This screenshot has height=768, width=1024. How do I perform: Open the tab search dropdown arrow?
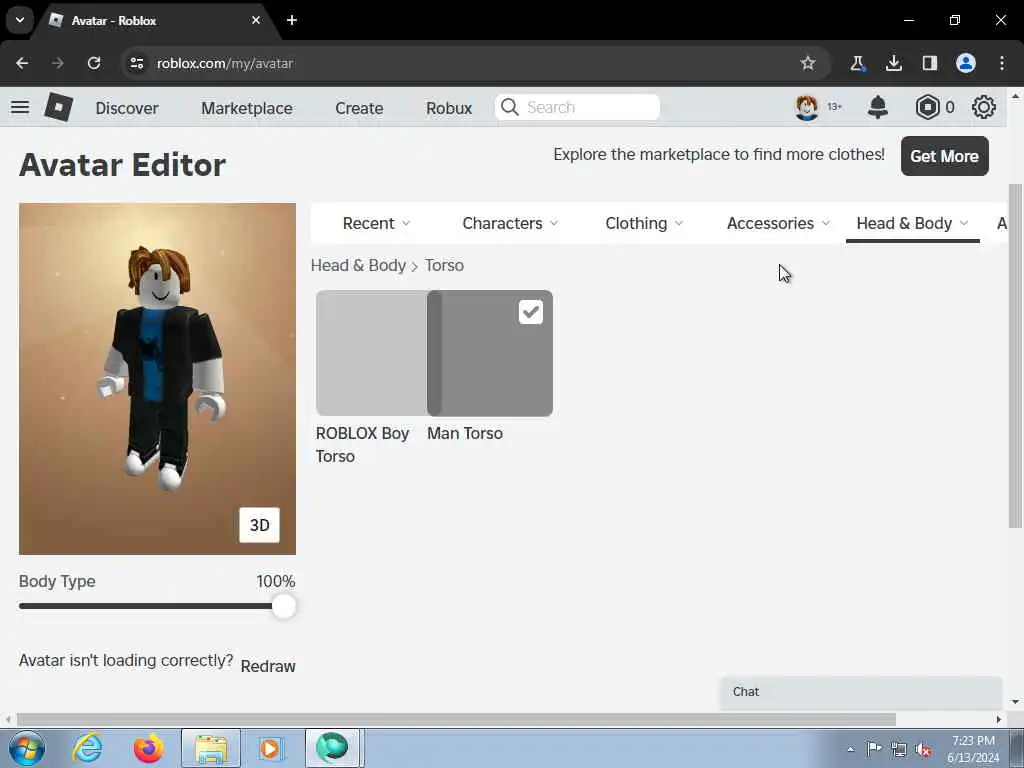click(x=20, y=20)
